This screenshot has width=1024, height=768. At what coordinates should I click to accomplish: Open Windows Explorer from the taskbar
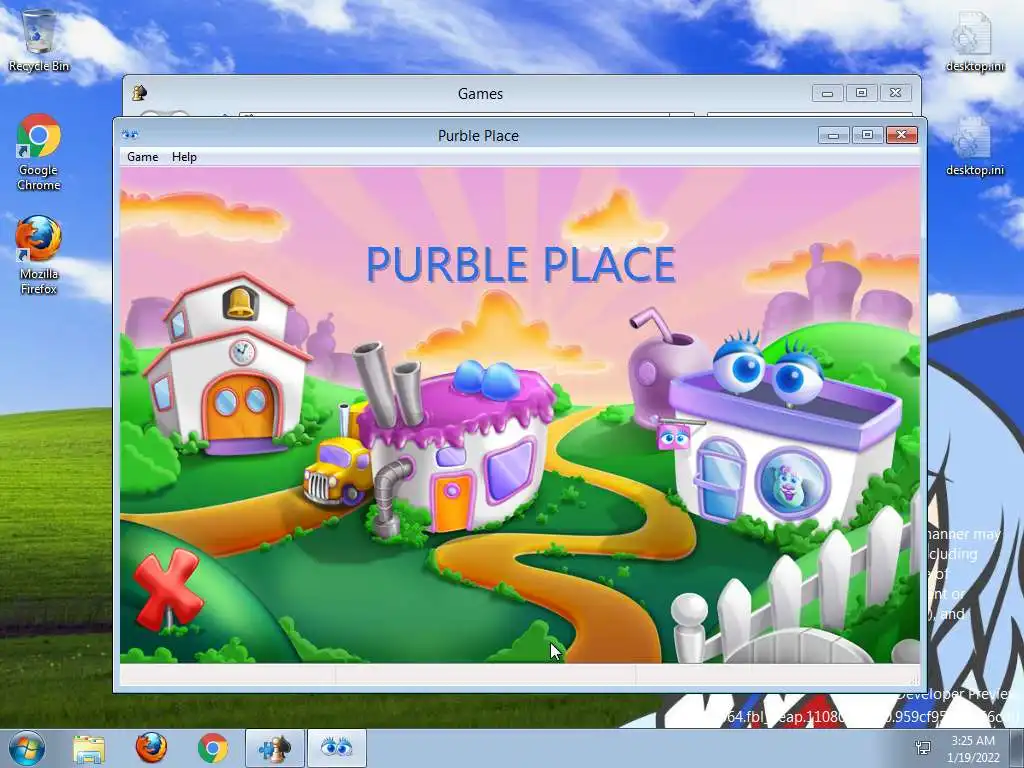(x=89, y=748)
